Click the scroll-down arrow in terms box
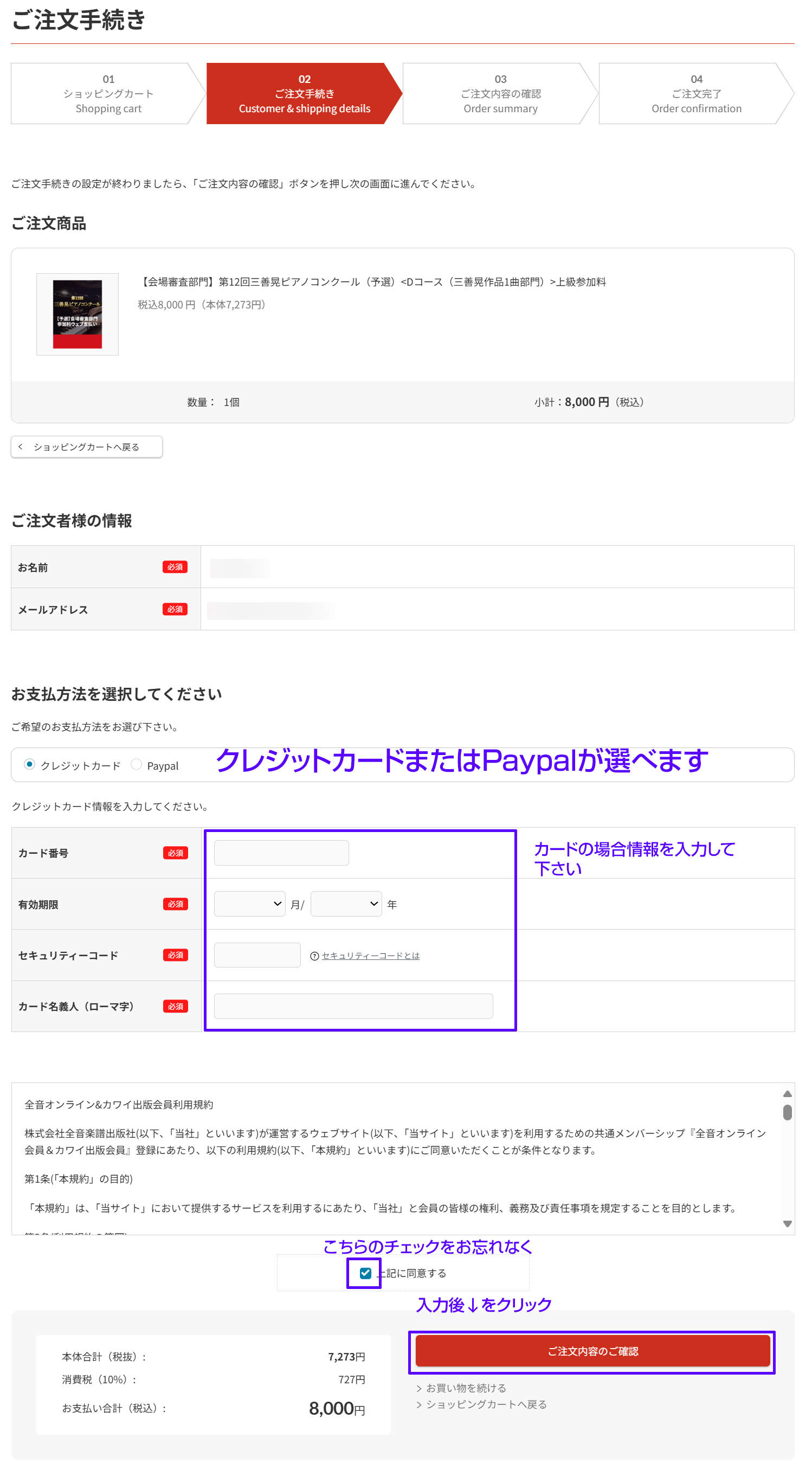 (x=788, y=1223)
